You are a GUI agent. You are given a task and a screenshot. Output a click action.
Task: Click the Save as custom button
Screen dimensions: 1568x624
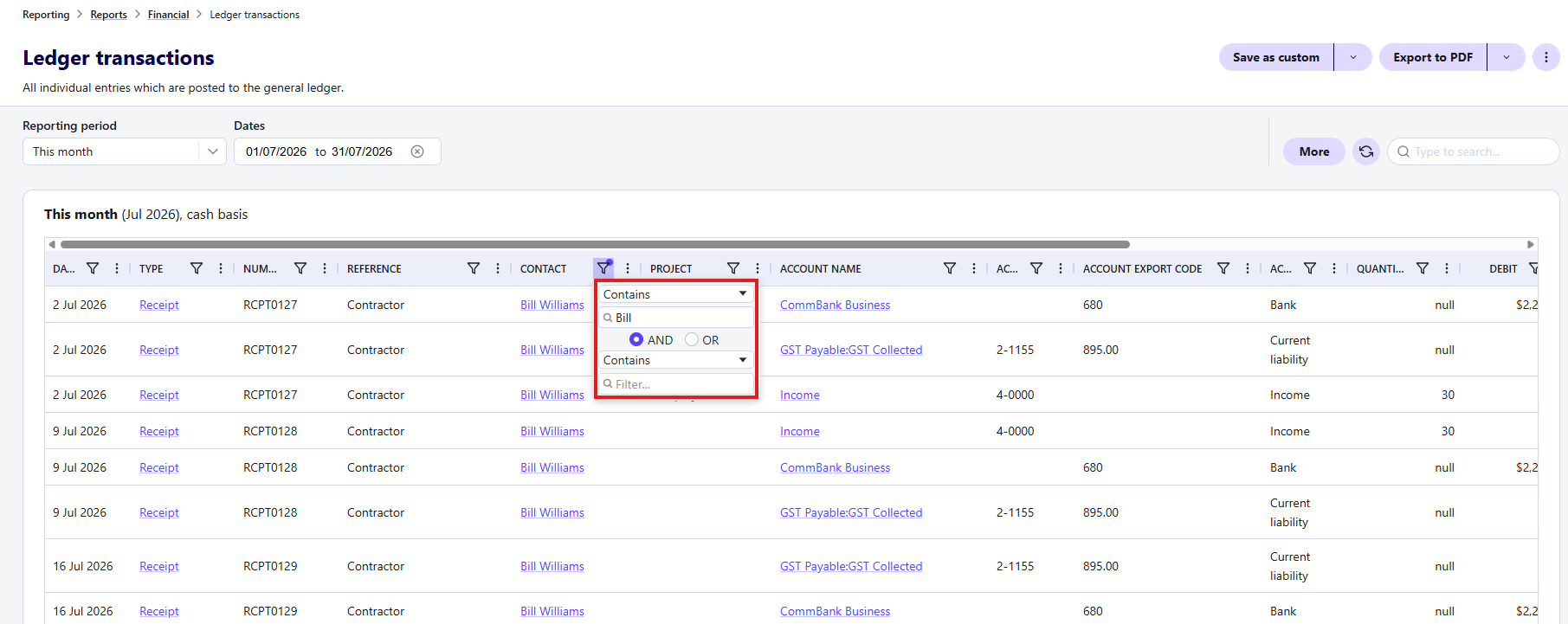pyautogui.click(x=1276, y=57)
